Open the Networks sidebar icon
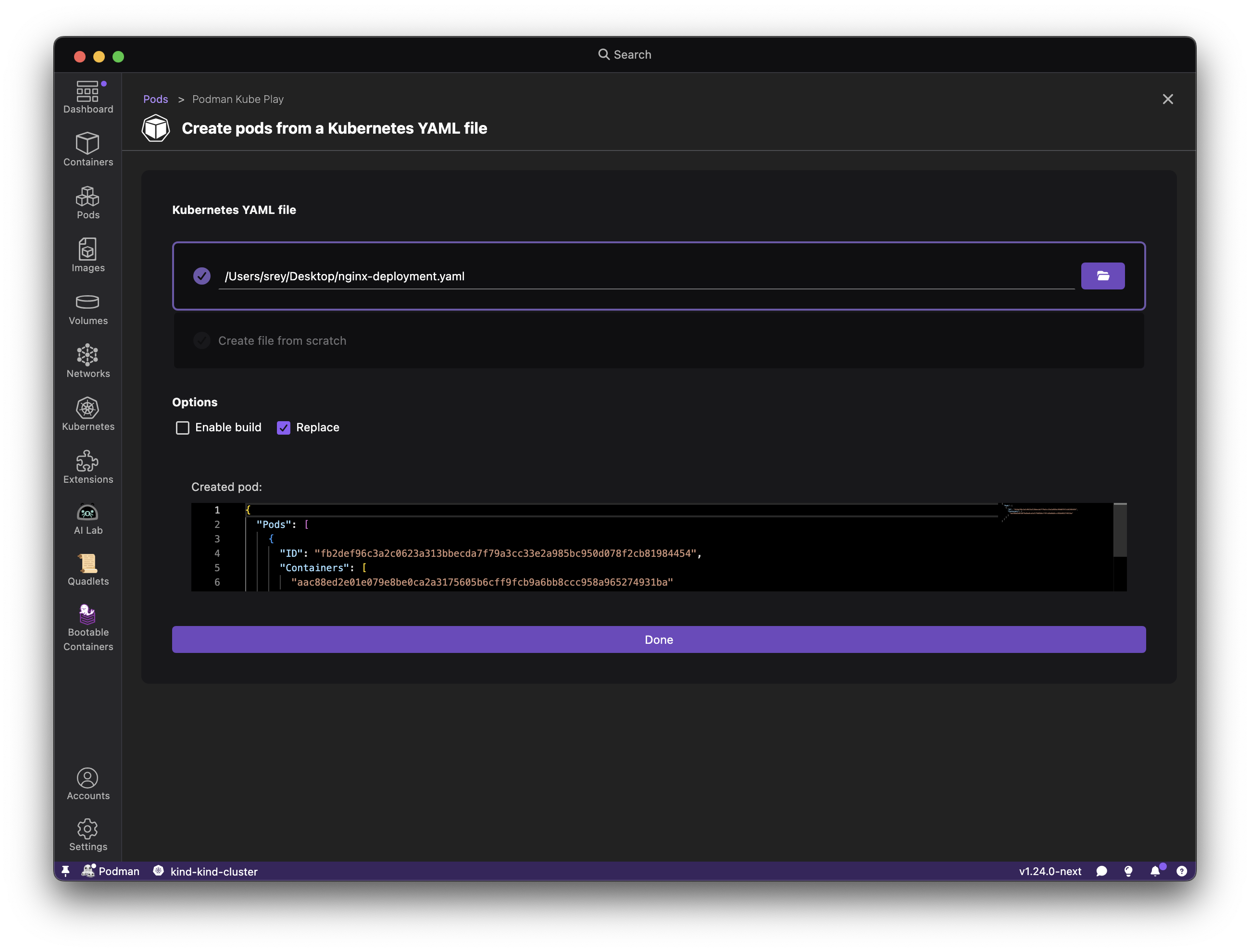 coord(88,361)
